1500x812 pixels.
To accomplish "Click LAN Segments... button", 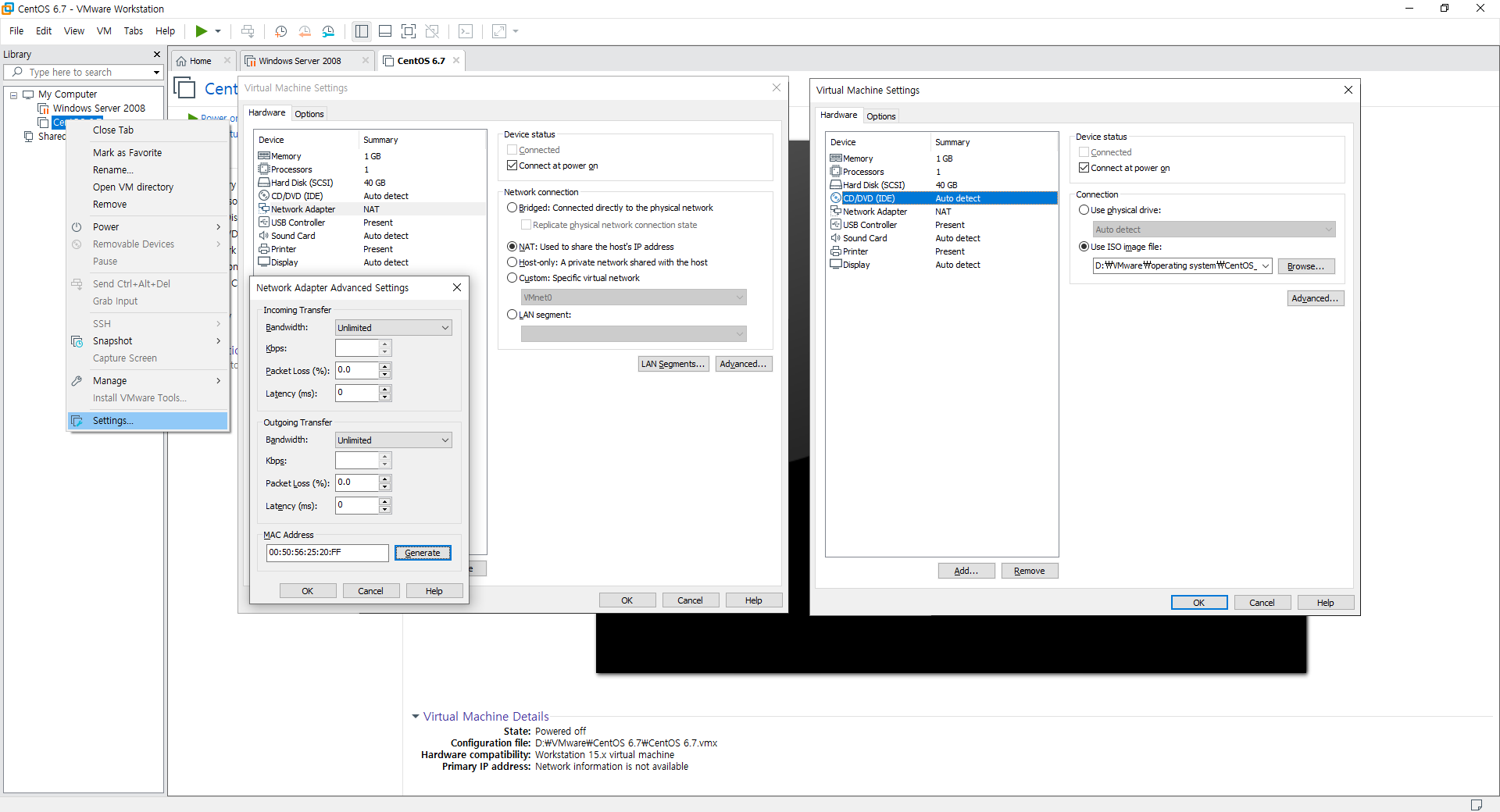I will (673, 364).
